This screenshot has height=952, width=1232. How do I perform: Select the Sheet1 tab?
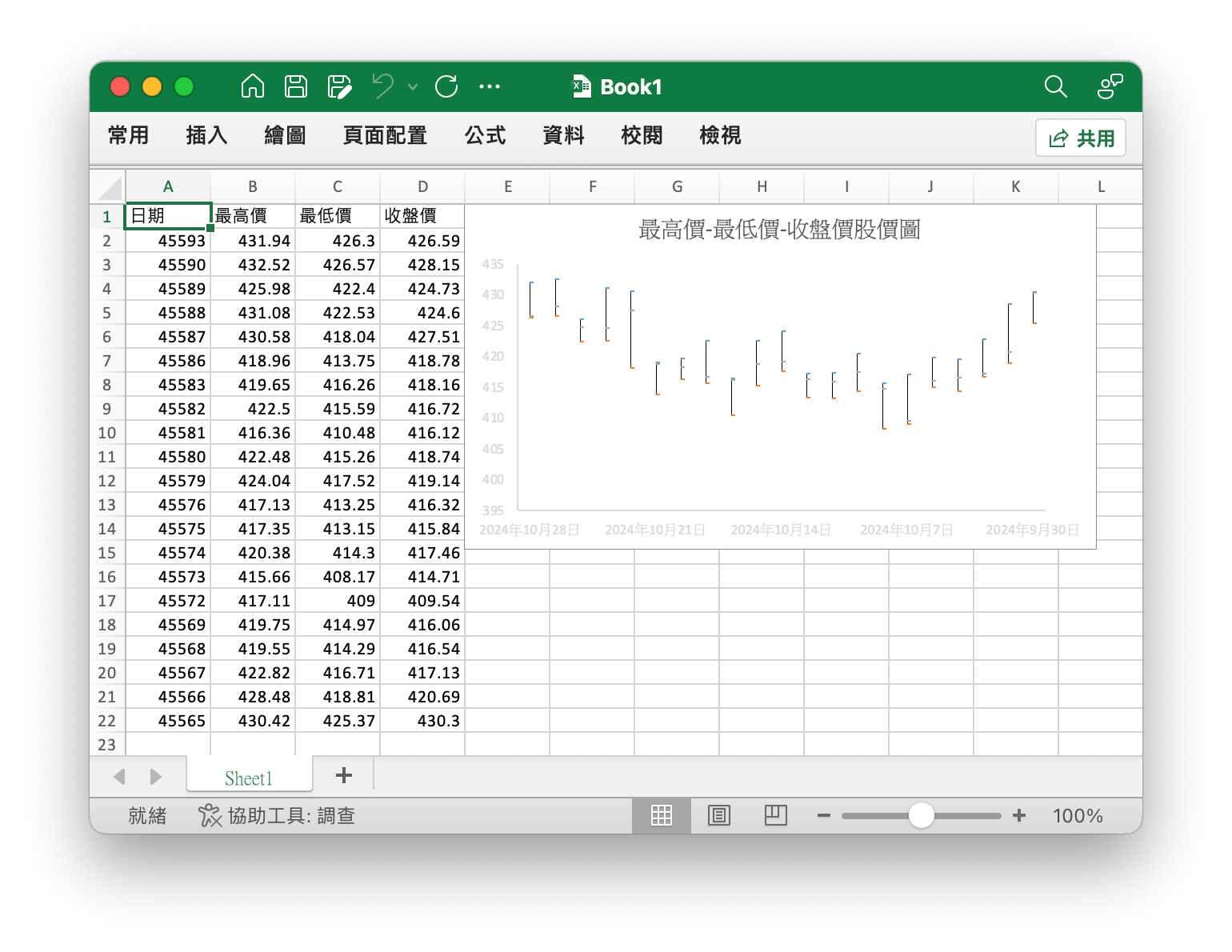[249, 778]
